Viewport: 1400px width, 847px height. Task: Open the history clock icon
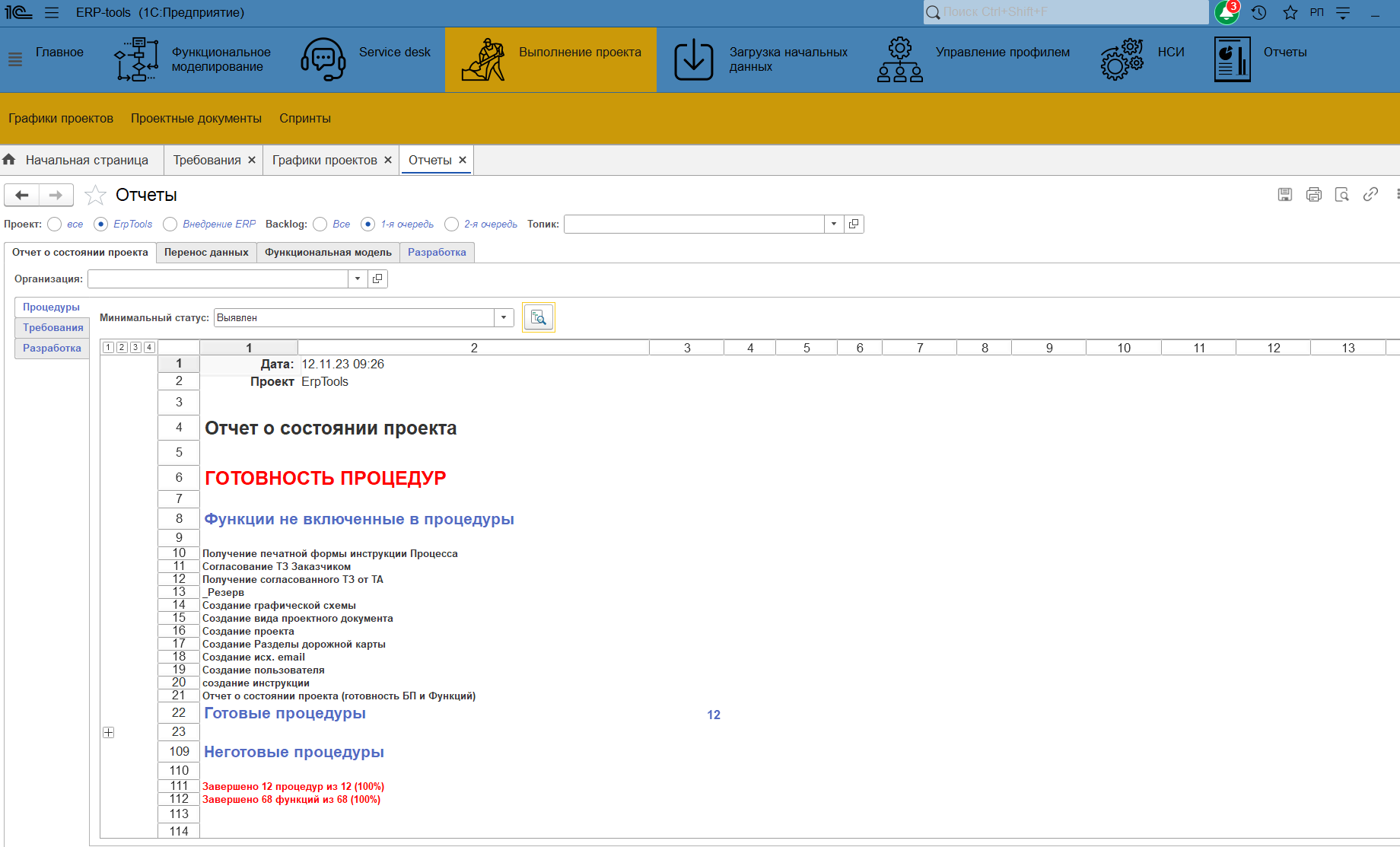pyautogui.click(x=1259, y=12)
